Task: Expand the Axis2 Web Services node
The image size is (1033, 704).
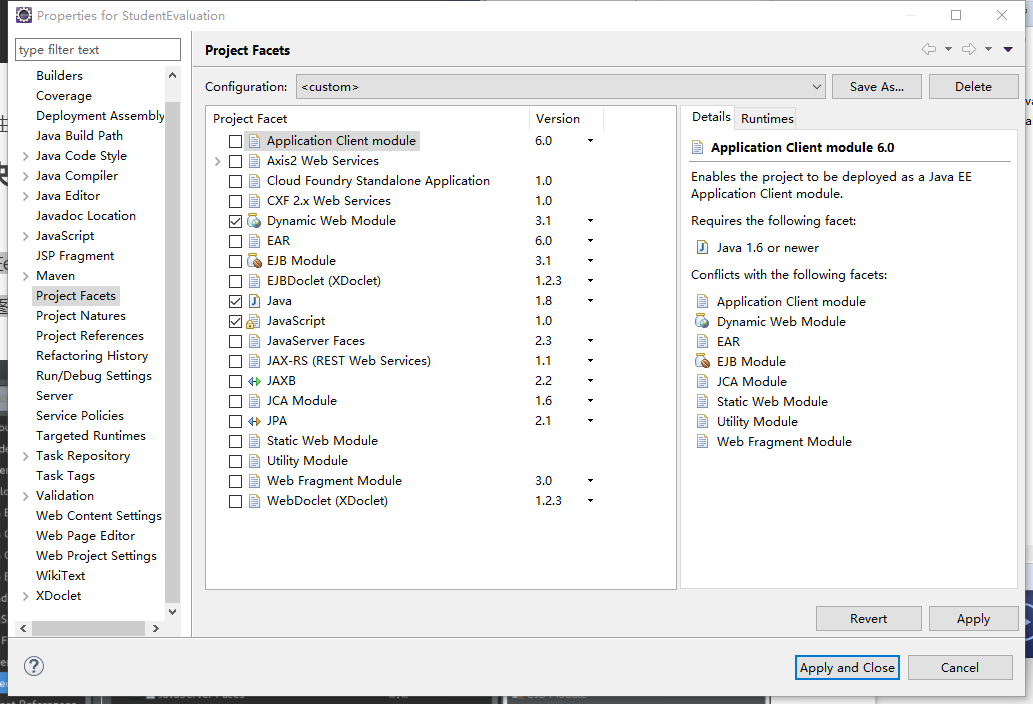Action: [218, 161]
